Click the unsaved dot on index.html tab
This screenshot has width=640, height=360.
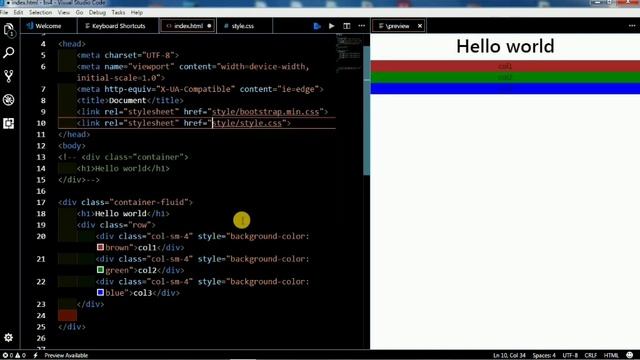tap(209, 26)
